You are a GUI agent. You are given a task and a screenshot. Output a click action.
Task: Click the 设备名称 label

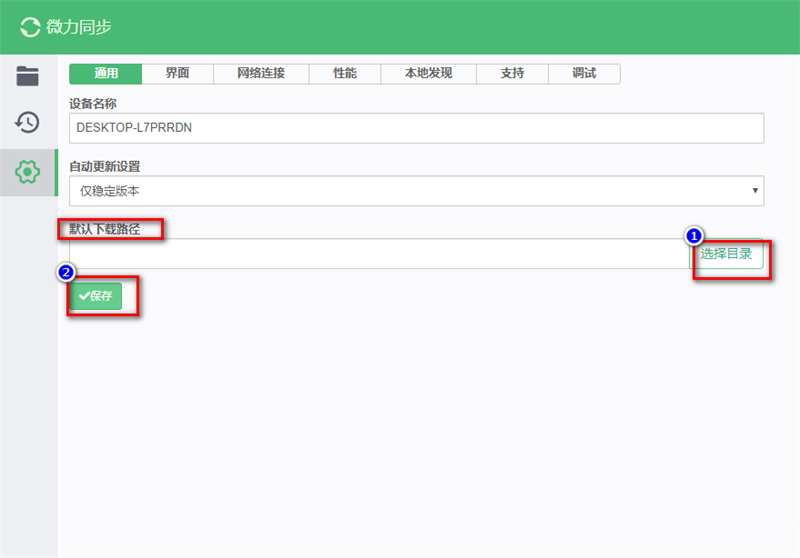(x=93, y=104)
